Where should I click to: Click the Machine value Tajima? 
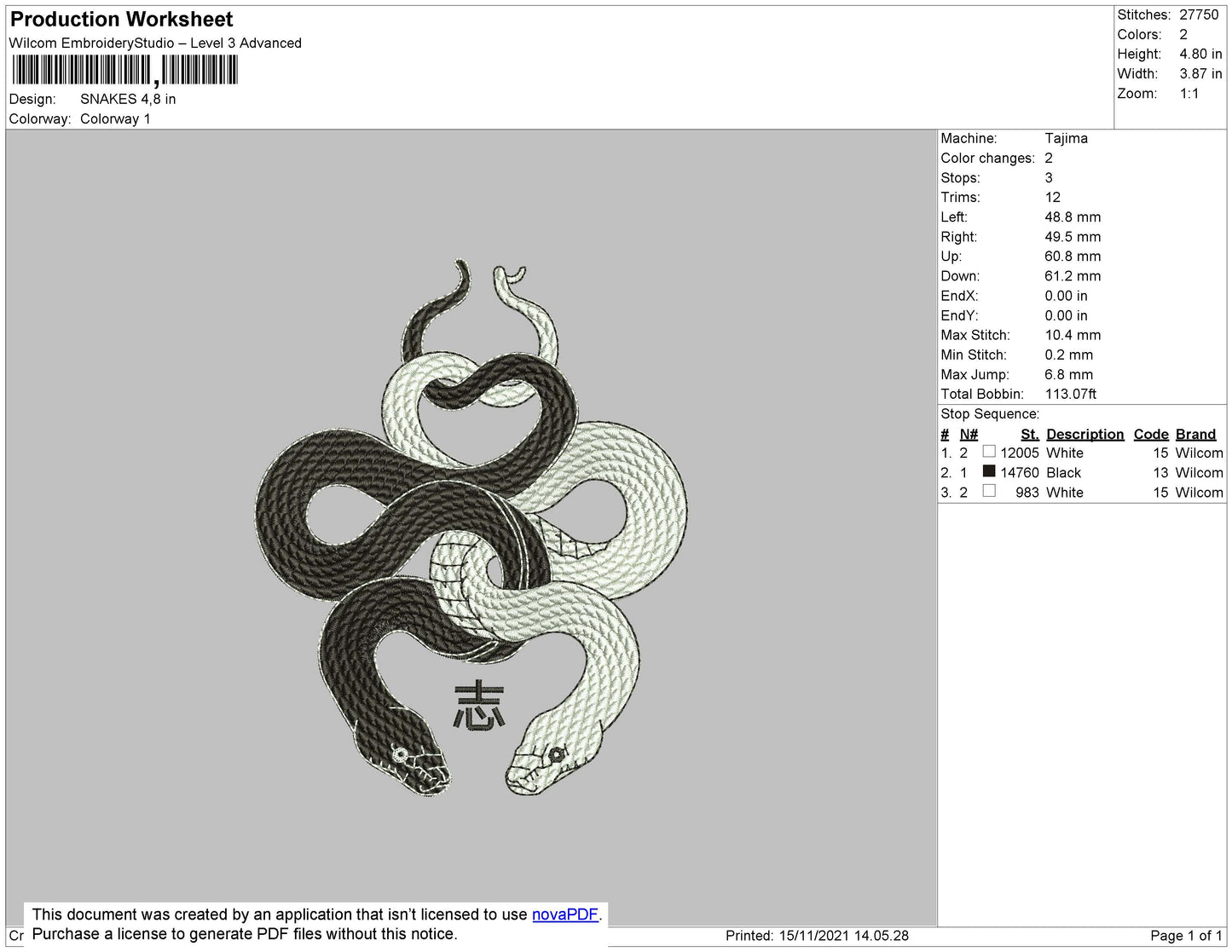[x=1066, y=138]
